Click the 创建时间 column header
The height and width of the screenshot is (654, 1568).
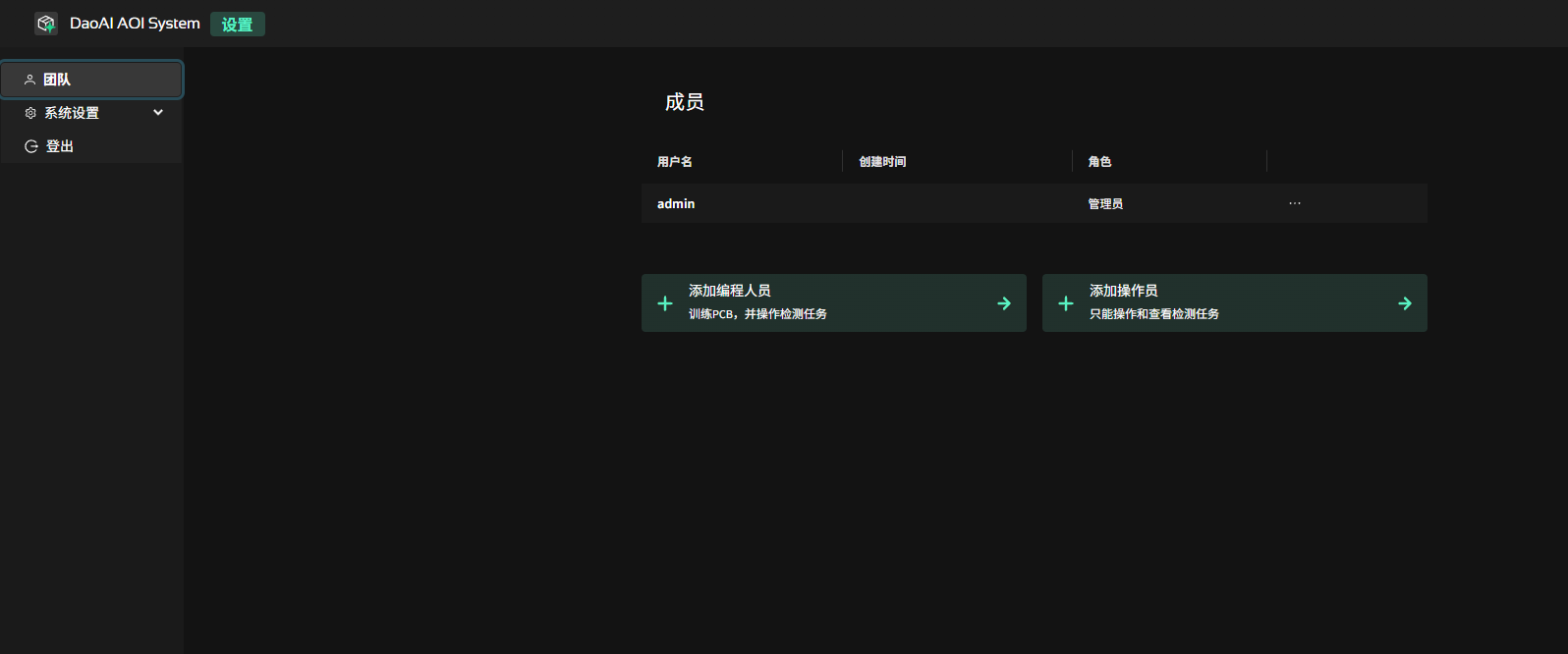[882, 162]
